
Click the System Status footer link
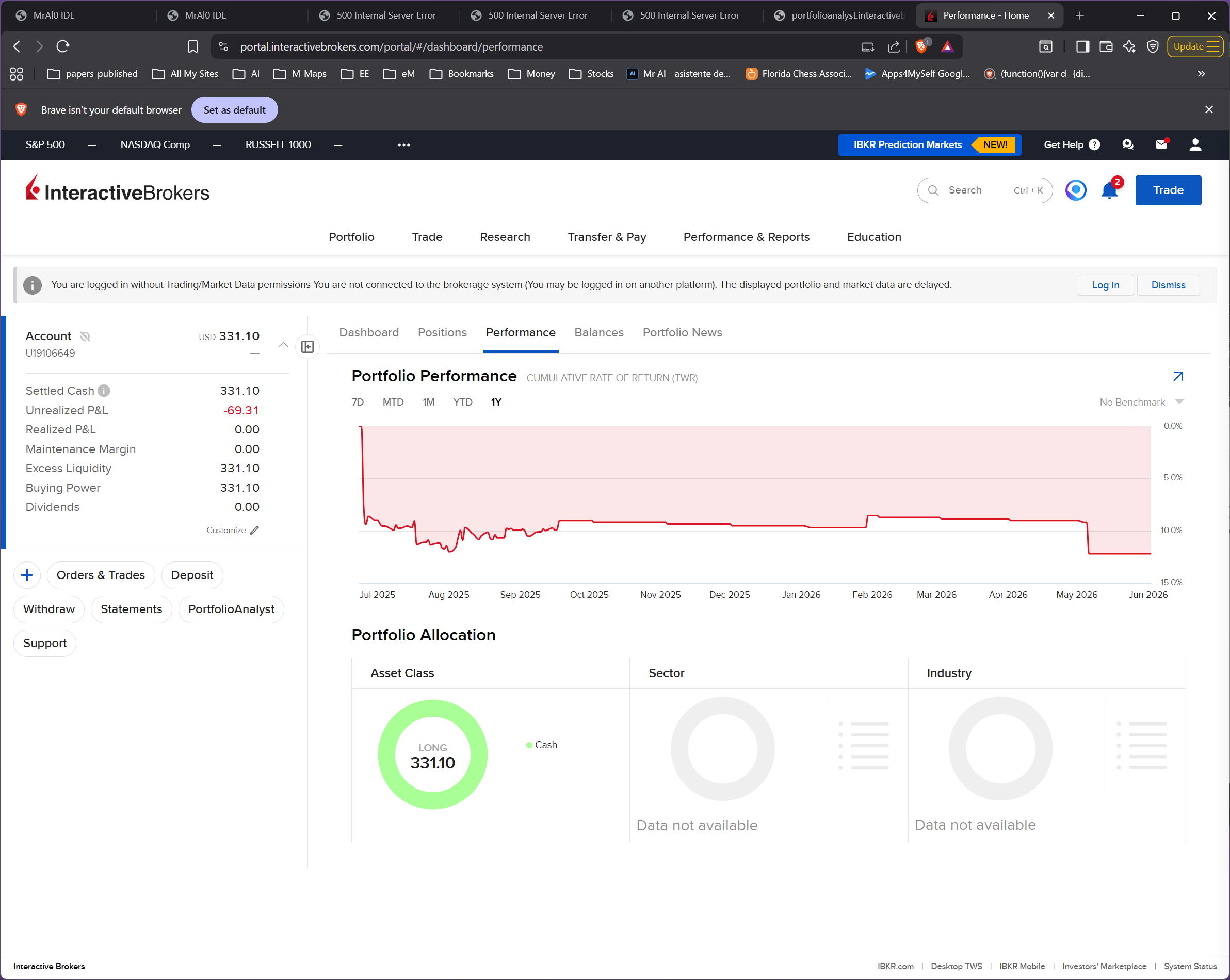click(x=1190, y=966)
